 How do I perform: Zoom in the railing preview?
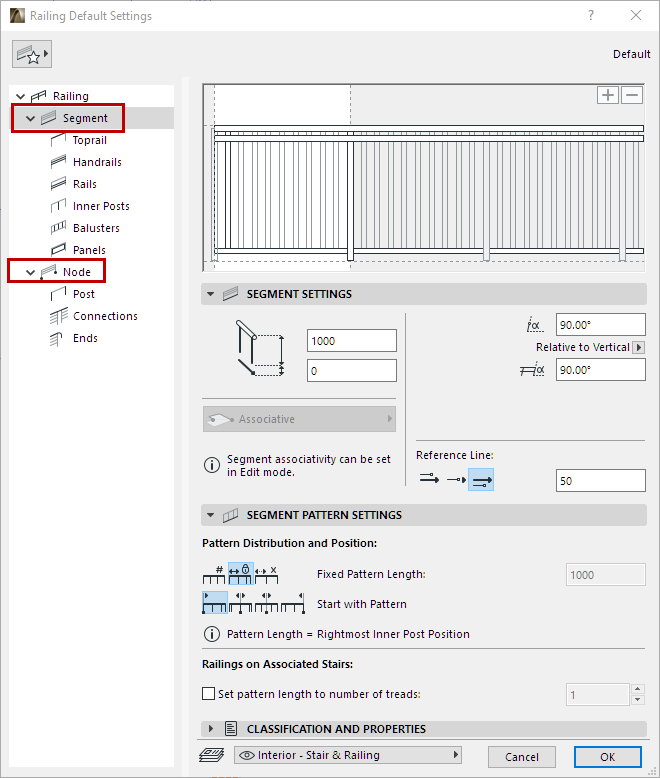(x=607, y=95)
